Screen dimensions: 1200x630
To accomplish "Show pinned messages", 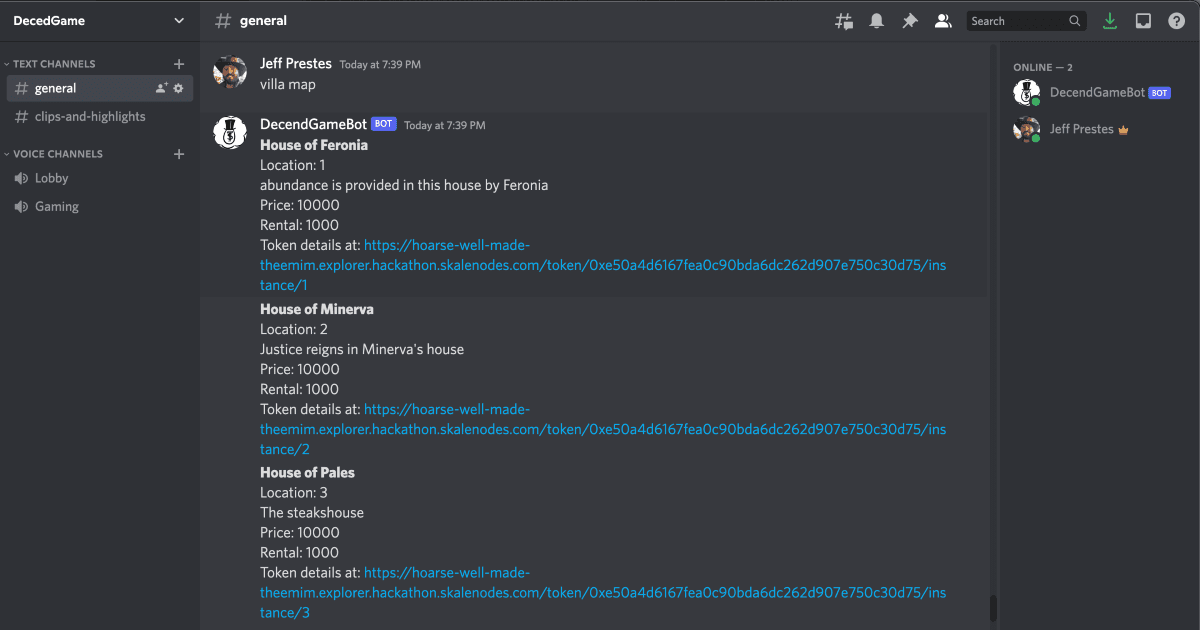I will [910, 21].
